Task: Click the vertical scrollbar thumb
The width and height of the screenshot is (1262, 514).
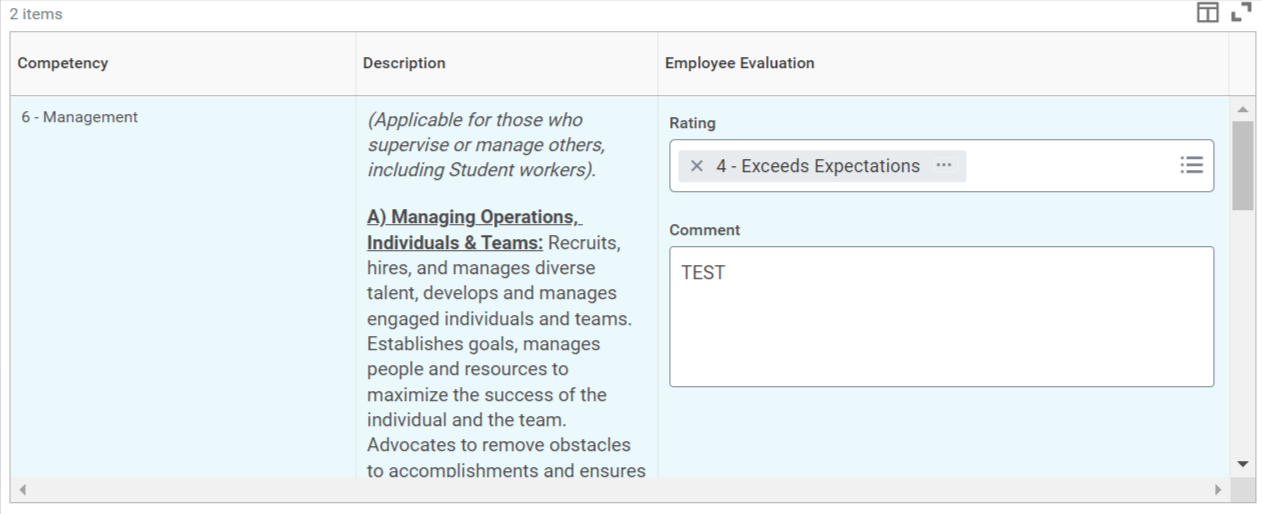Action: [x=1243, y=165]
